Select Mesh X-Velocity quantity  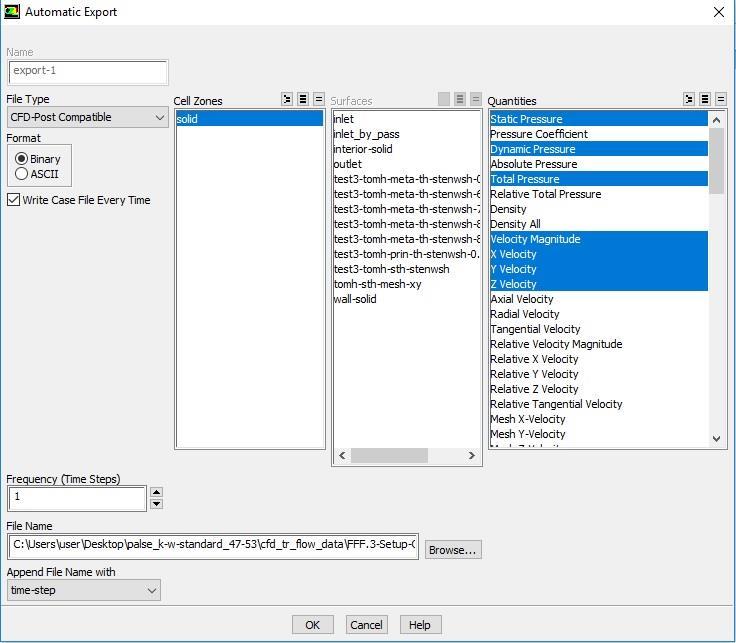tap(599, 419)
